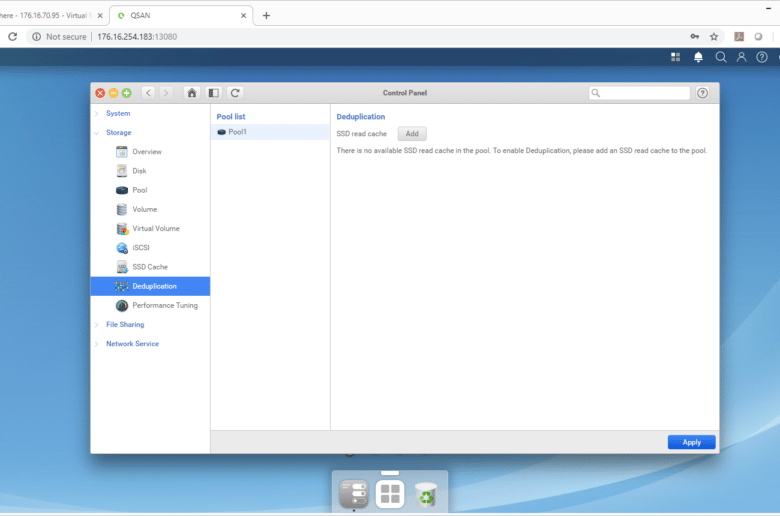
Task: Open the user account icon in the top bar
Action: 741,57
